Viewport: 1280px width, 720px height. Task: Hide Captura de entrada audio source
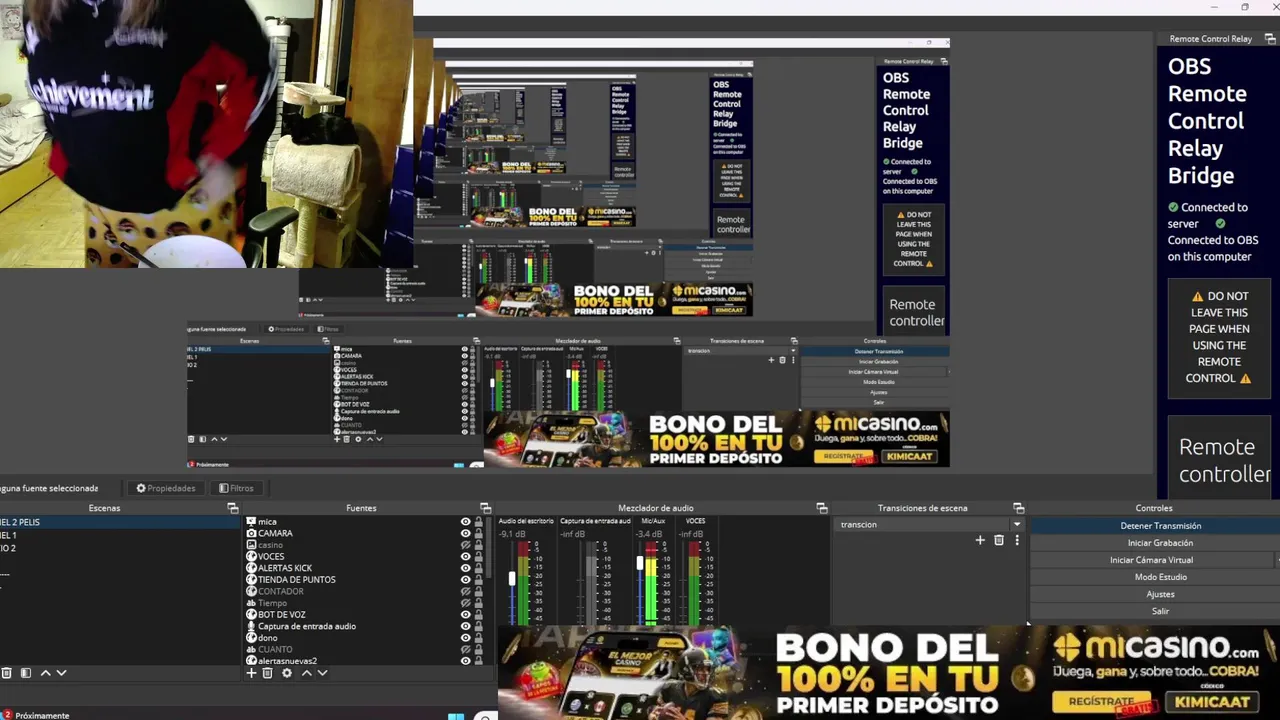(465, 626)
